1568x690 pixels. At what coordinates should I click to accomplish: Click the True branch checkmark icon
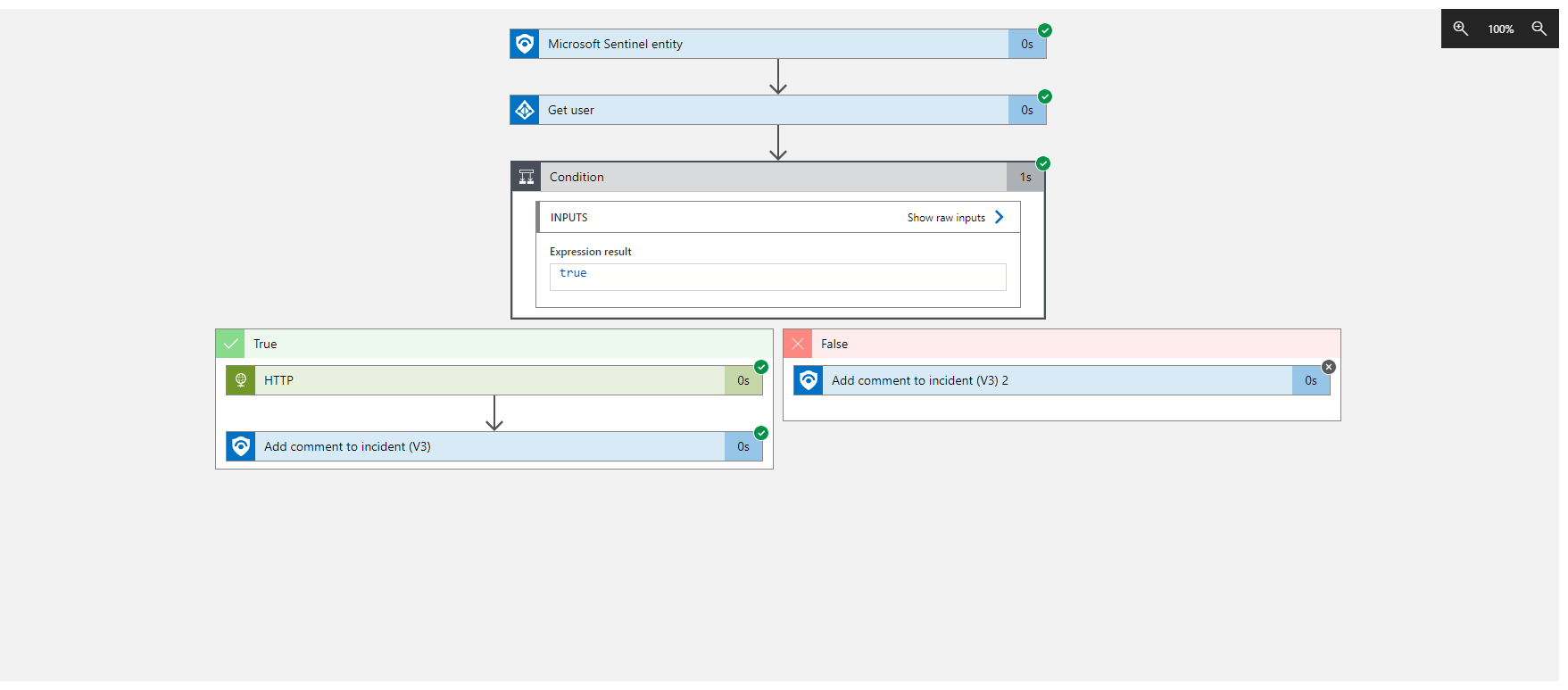pyautogui.click(x=230, y=344)
